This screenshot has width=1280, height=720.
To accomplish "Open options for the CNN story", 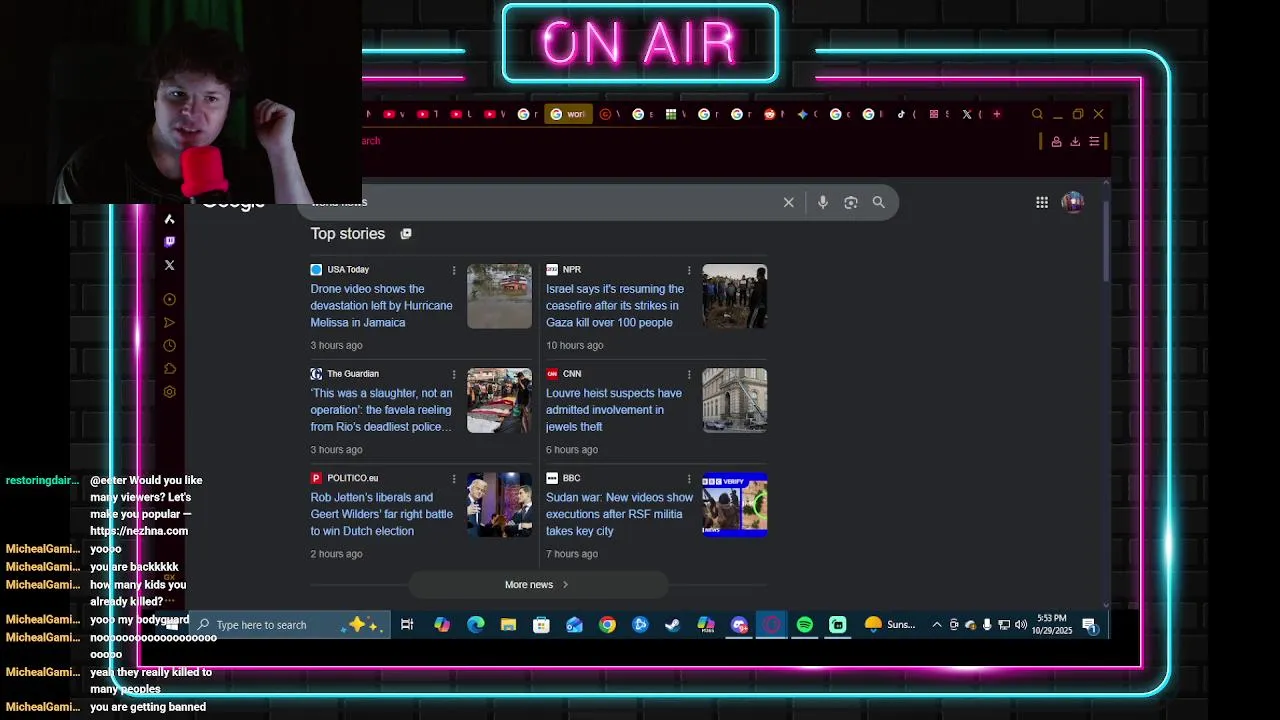I will (x=689, y=374).
